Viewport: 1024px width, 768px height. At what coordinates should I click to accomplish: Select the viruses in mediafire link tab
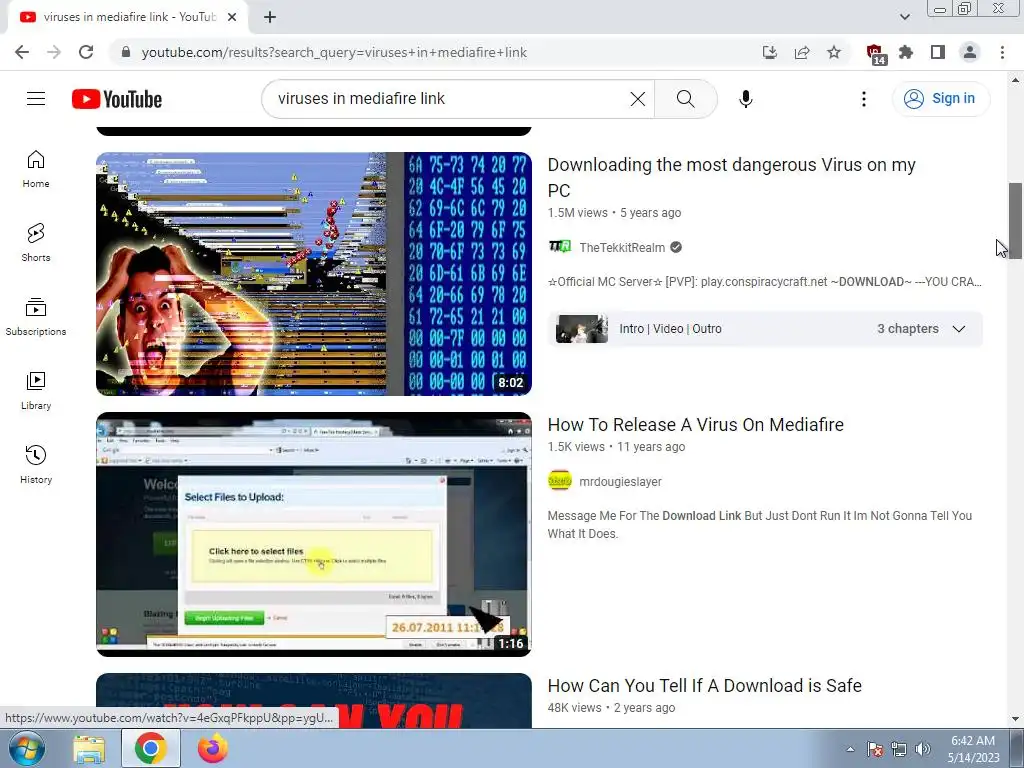point(128,17)
